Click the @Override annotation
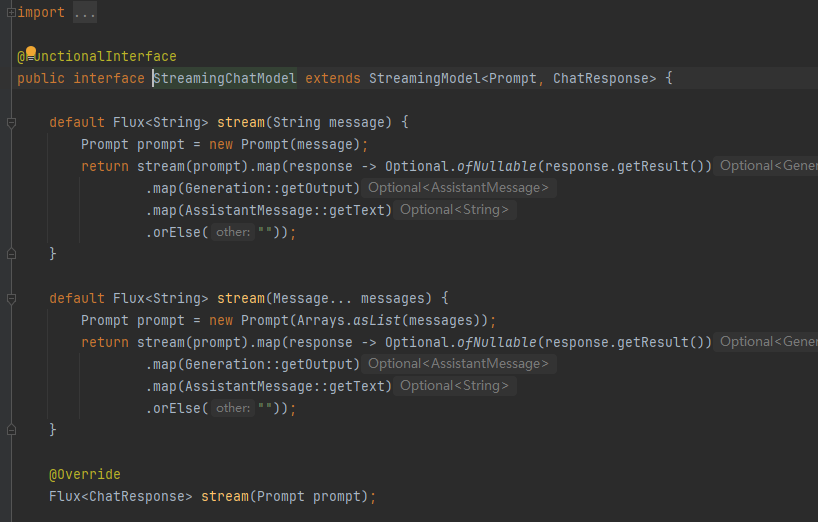 pyautogui.click(x=85, y=475)
